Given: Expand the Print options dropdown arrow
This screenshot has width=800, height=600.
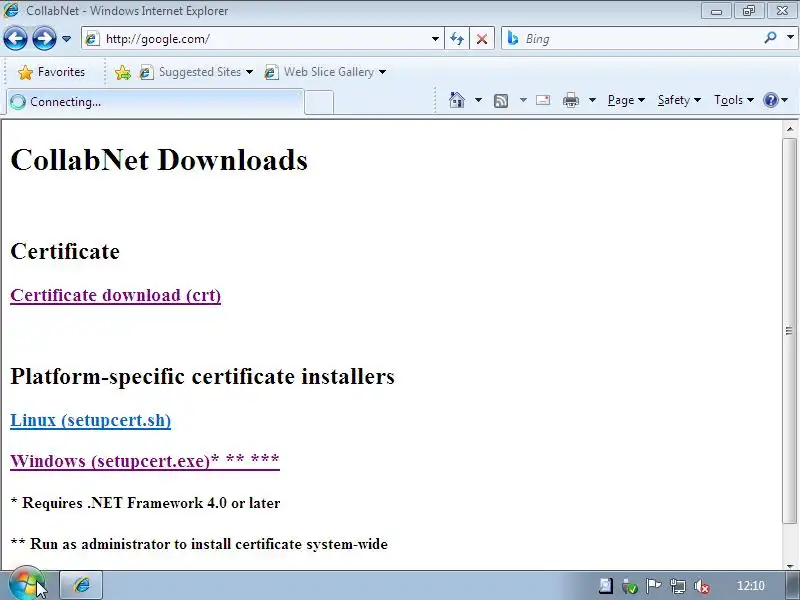Looking at the screenshot, I should click(592, 100).
